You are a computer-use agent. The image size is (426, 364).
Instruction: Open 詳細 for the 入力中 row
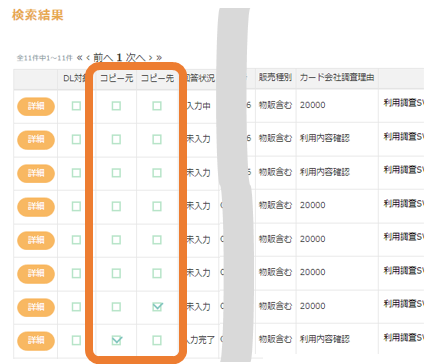tap(36, 106)
